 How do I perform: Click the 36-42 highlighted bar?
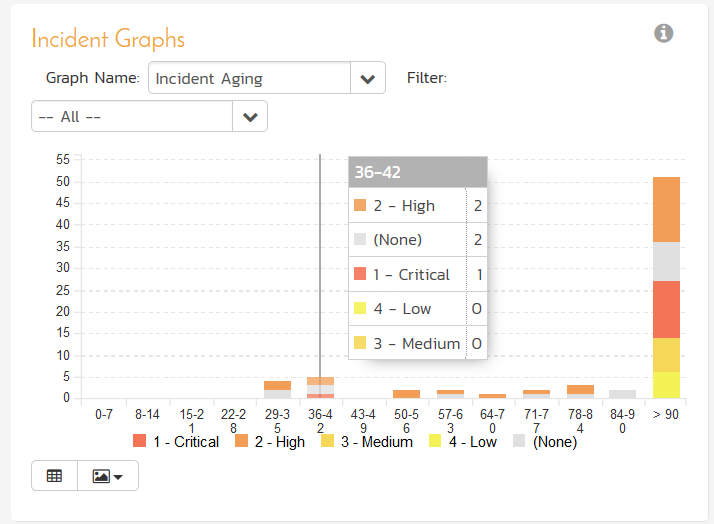(x=320, y=388)
